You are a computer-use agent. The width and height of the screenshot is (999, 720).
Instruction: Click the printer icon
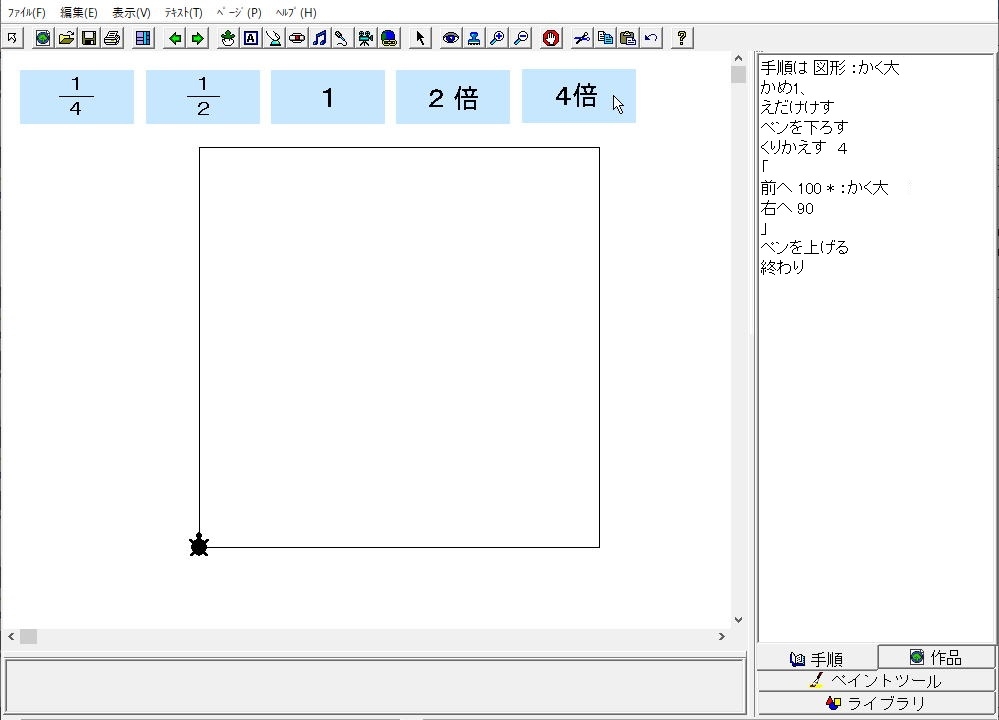point(111,38)
